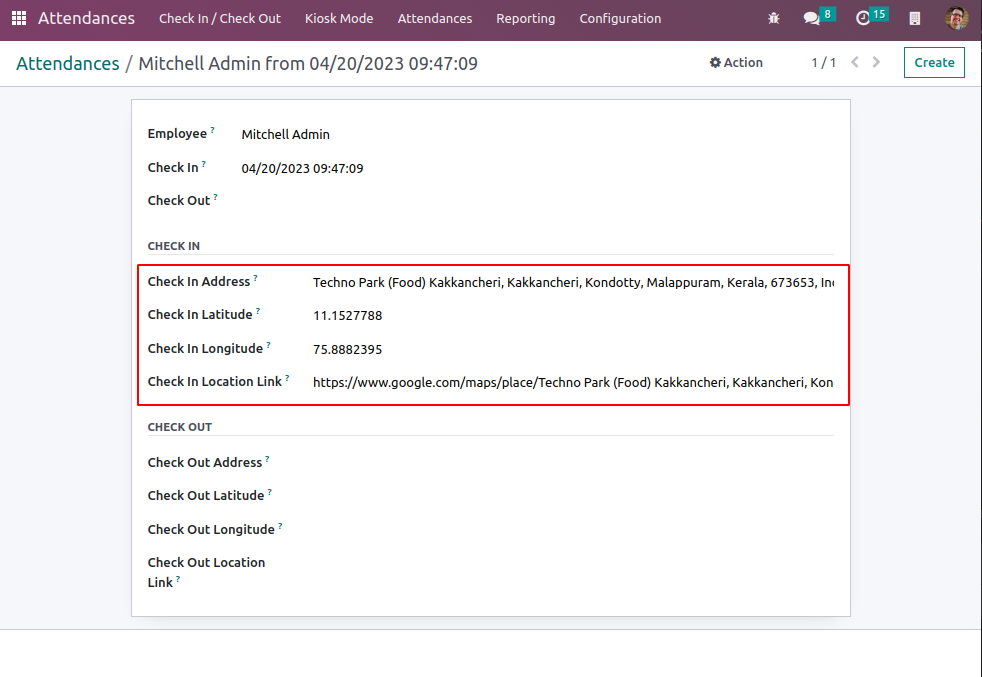This screenshot has height=677, width=982.
Task: Click the Check Out Address label
Action: click(205, 463)
